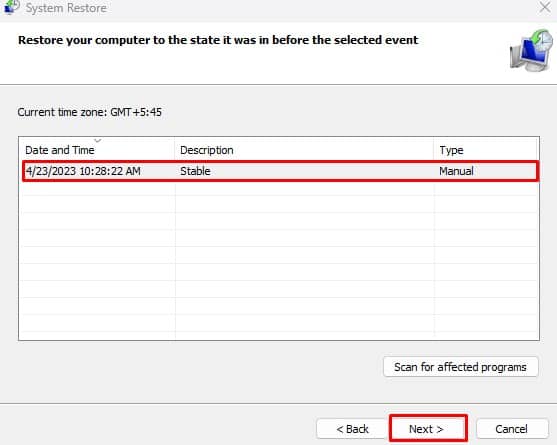Sort by Description column header

pyautogui.click(x=304, y=150)
